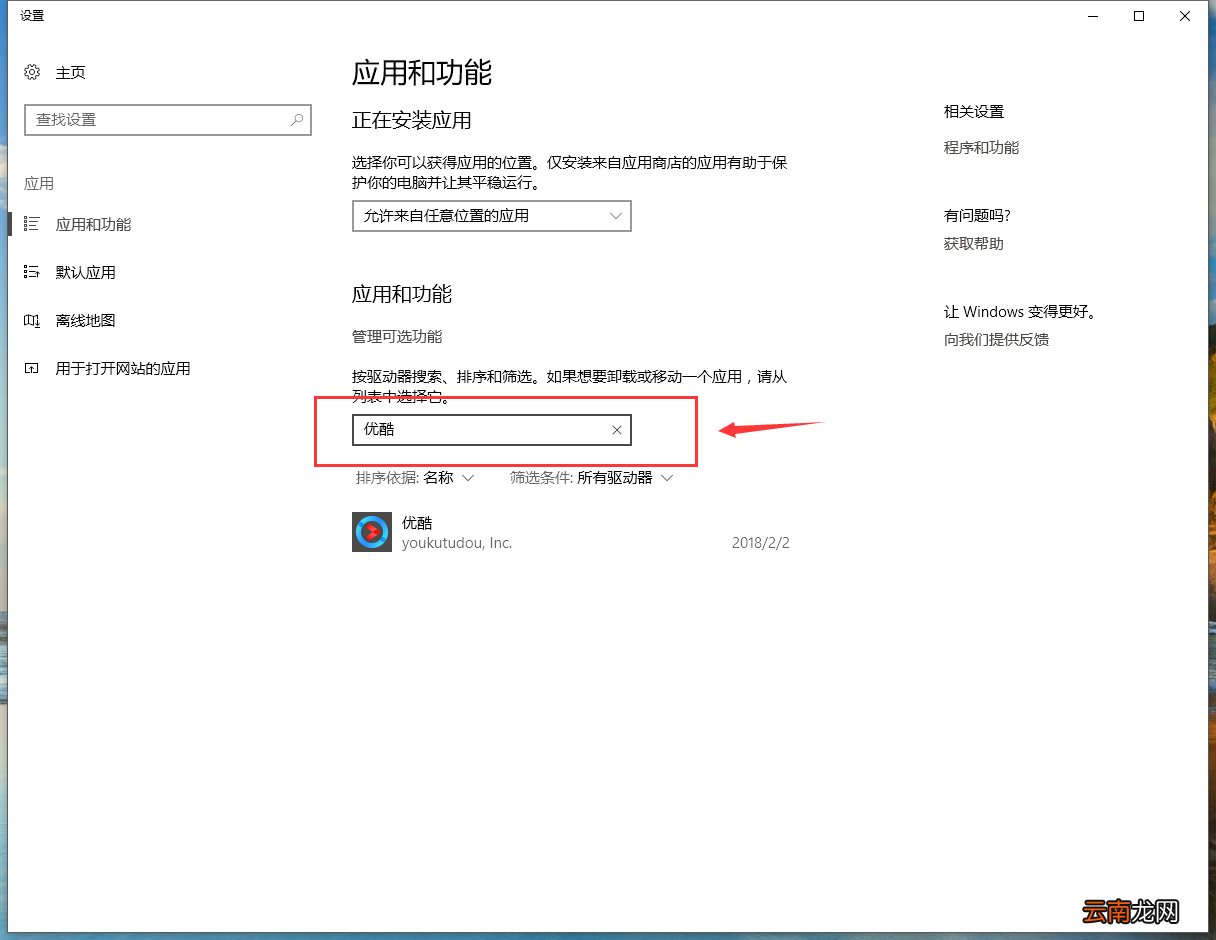
Task: Go to 主页 in sidebar
Action: click(x=71, y=72)
